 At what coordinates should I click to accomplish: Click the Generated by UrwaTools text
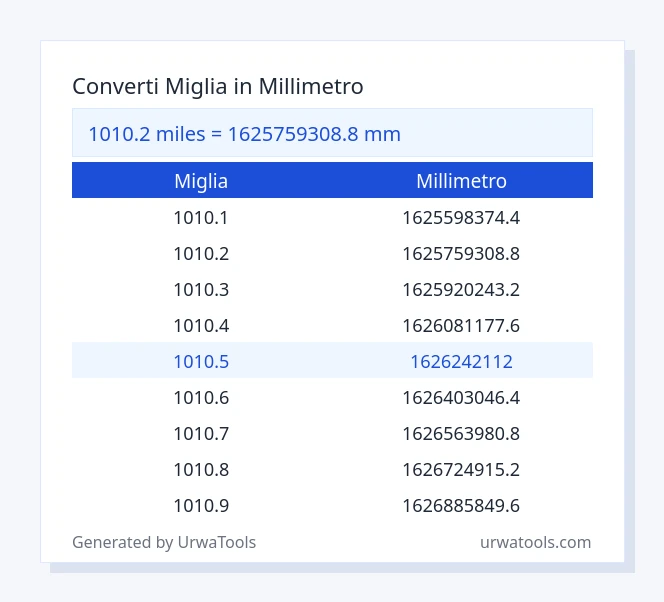pyautogui.click(x=164, y=543)
